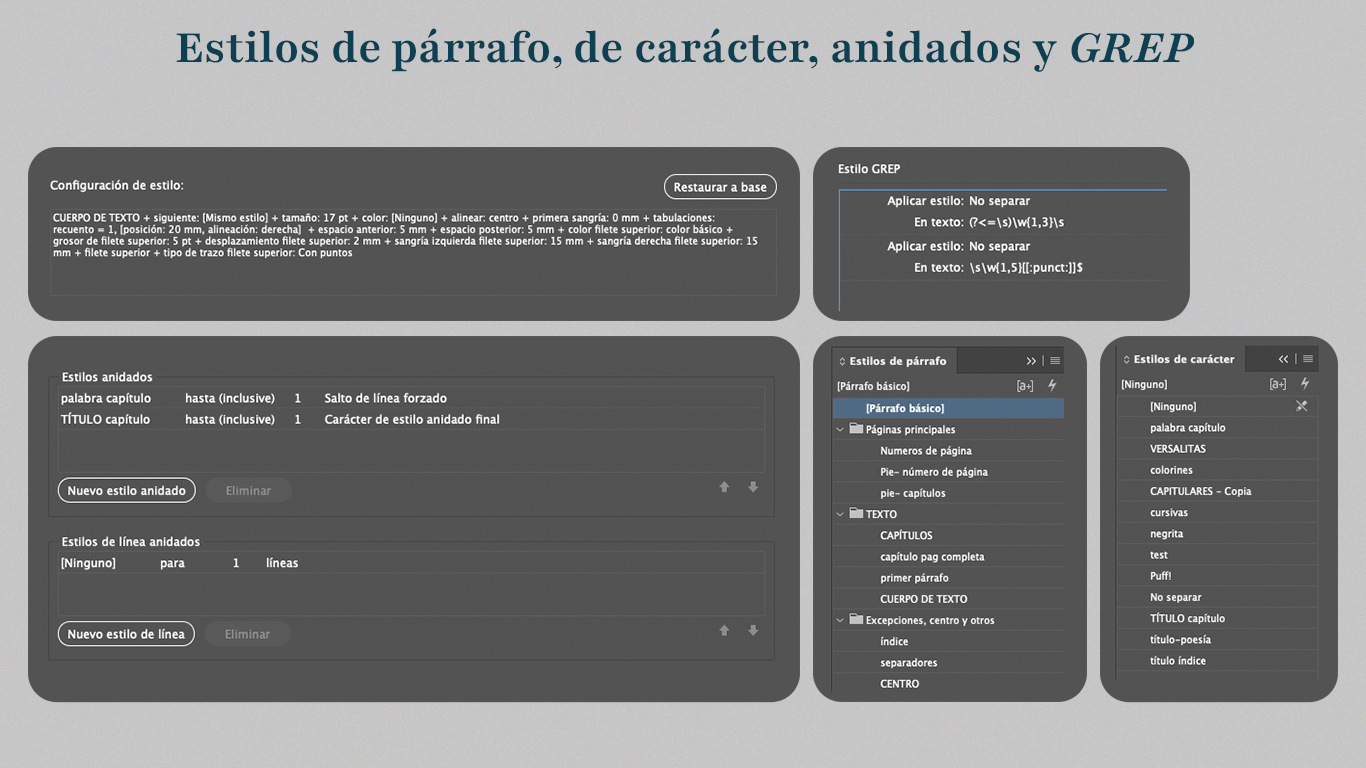Screen dimensions: 1366x768
Task: Switch to the Estilos de carácter tab
Action: 1183,359
